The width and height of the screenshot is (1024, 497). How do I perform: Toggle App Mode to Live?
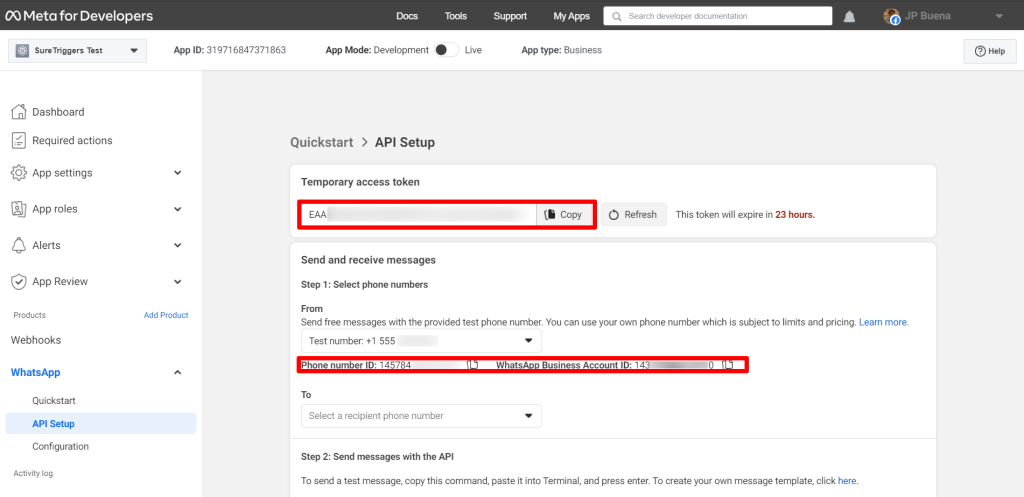[x=447, y=50]
